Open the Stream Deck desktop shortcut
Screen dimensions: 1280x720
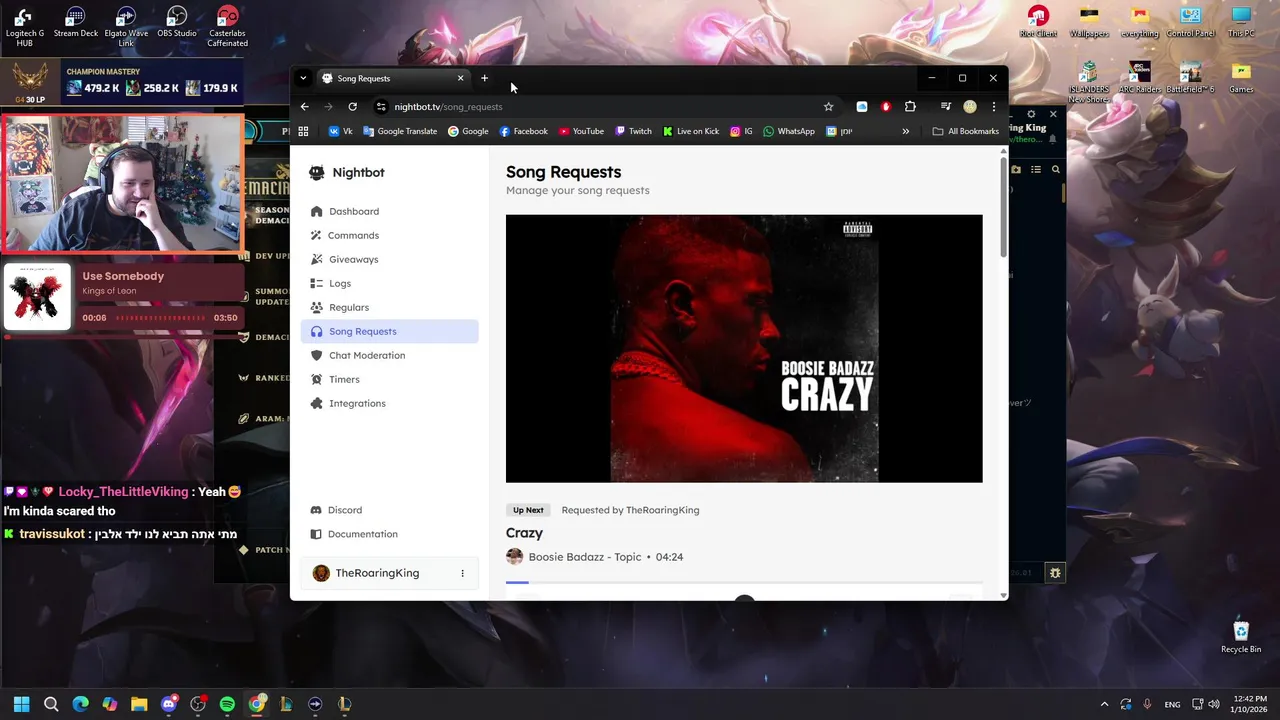(76, 23)
